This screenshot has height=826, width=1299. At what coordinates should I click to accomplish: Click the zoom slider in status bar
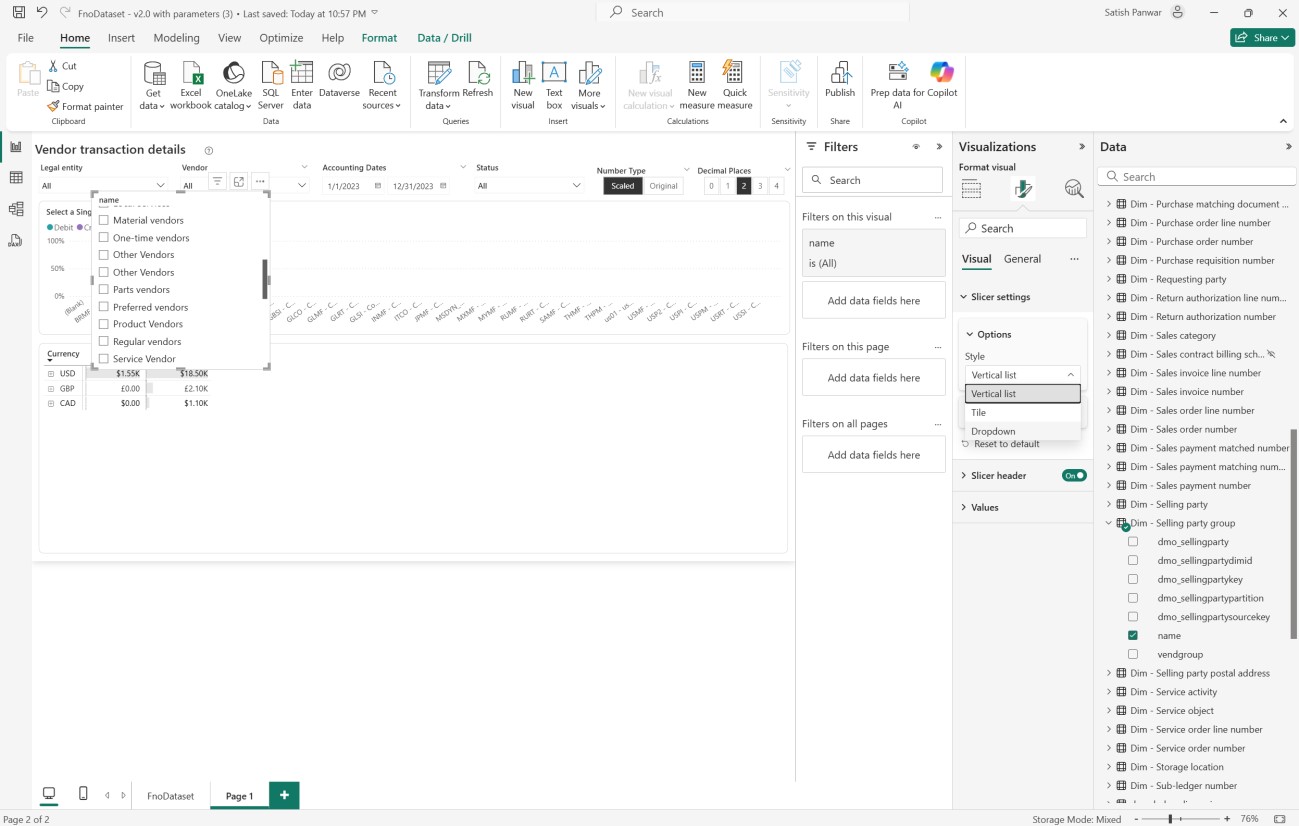pyautogui.click(x=1170, y=819)
